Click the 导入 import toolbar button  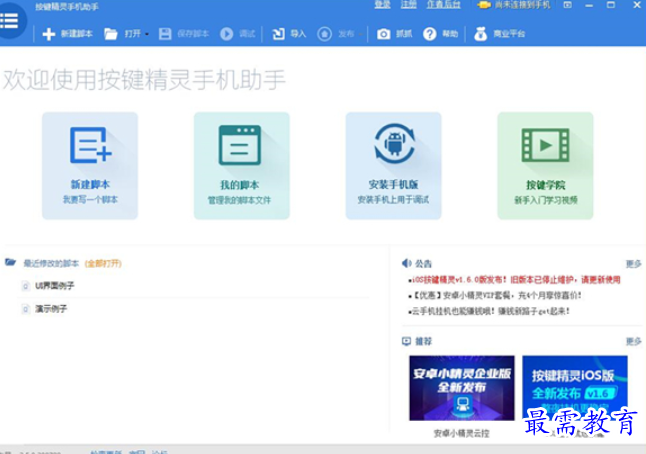coord(289,34)
